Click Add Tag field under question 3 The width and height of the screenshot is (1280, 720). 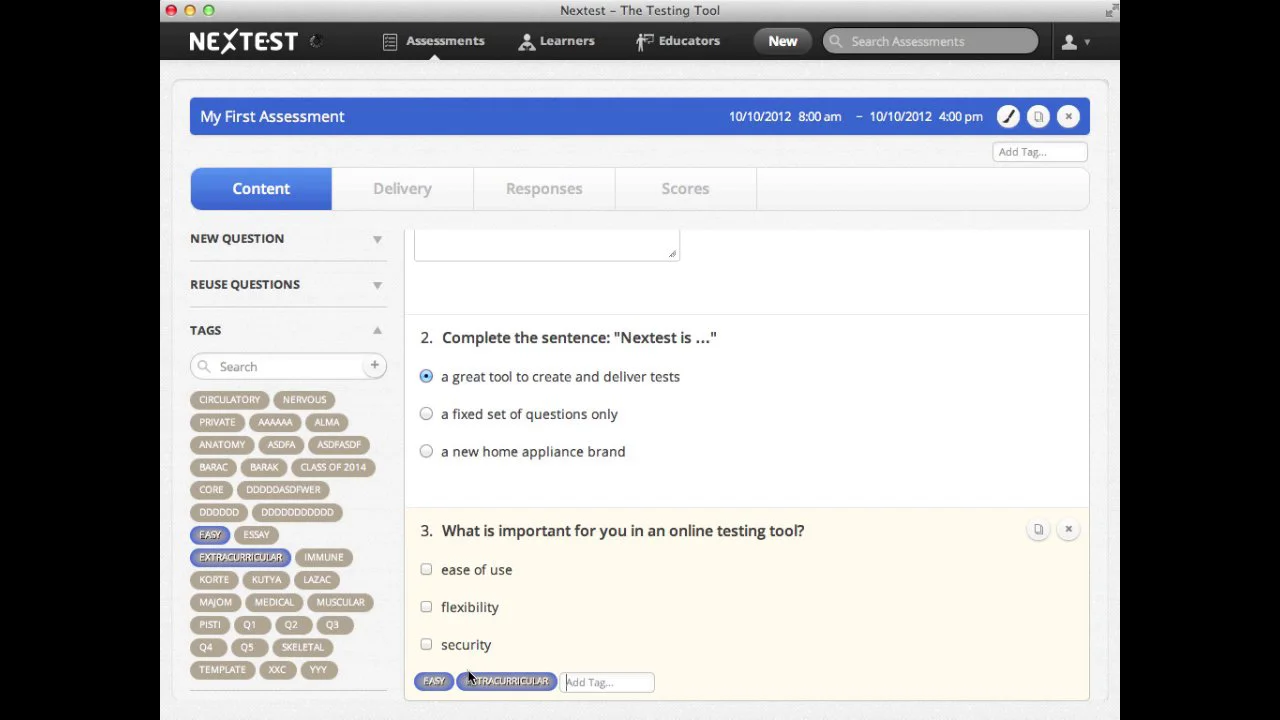point(607,682)
